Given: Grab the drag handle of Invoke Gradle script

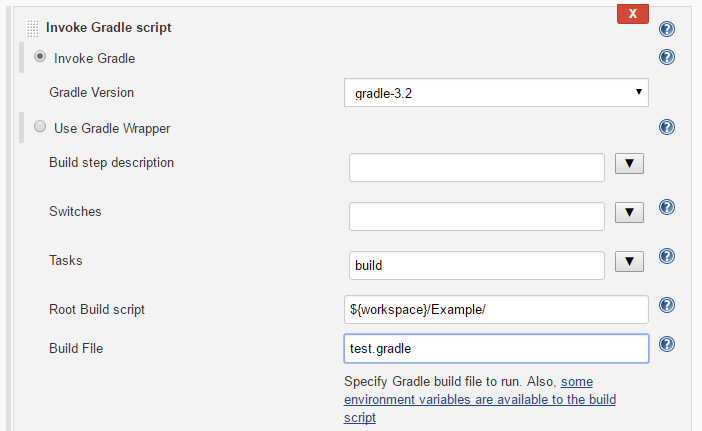Looking at the screenshot, I should click(x=33, y=28).
